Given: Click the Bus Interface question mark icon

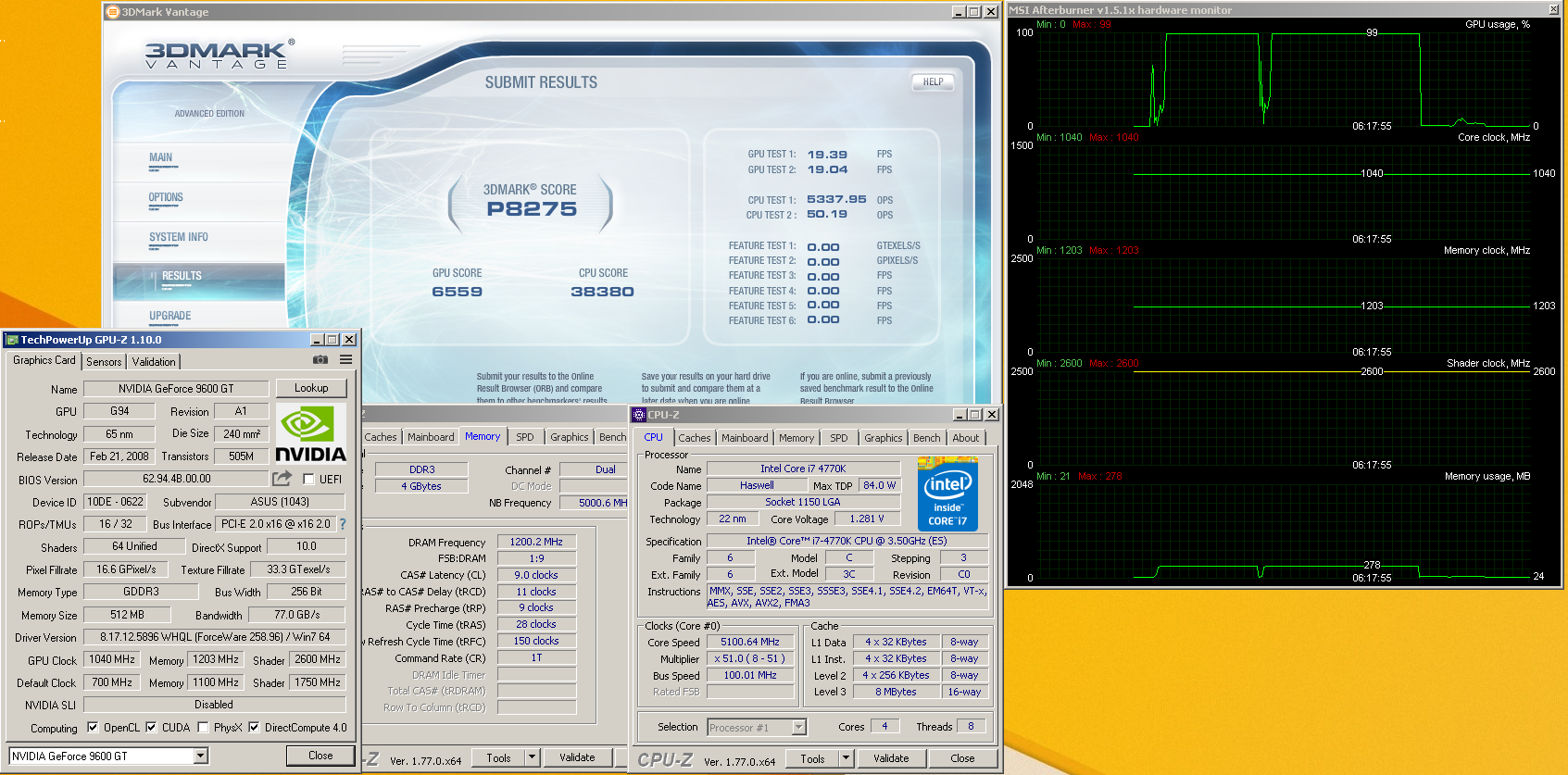Looking at the screenshot, I should (x=343, y=524).
